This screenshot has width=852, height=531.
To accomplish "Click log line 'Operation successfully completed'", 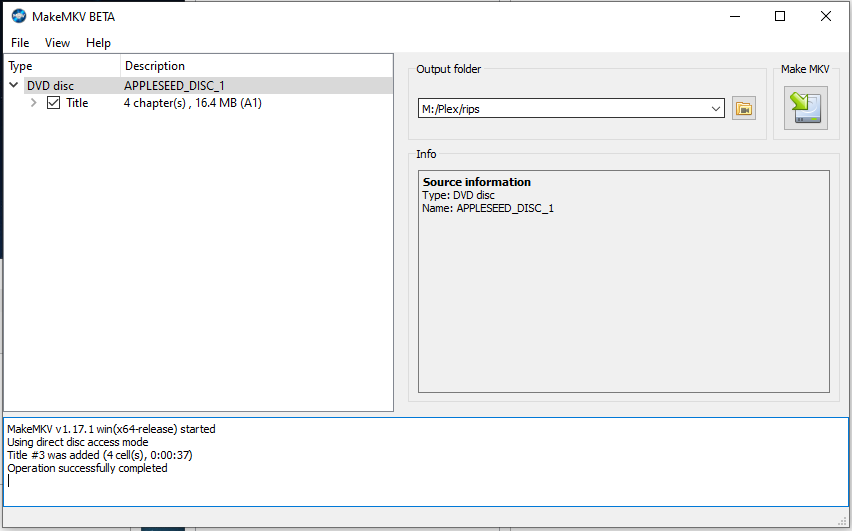I will coord(87,468).
